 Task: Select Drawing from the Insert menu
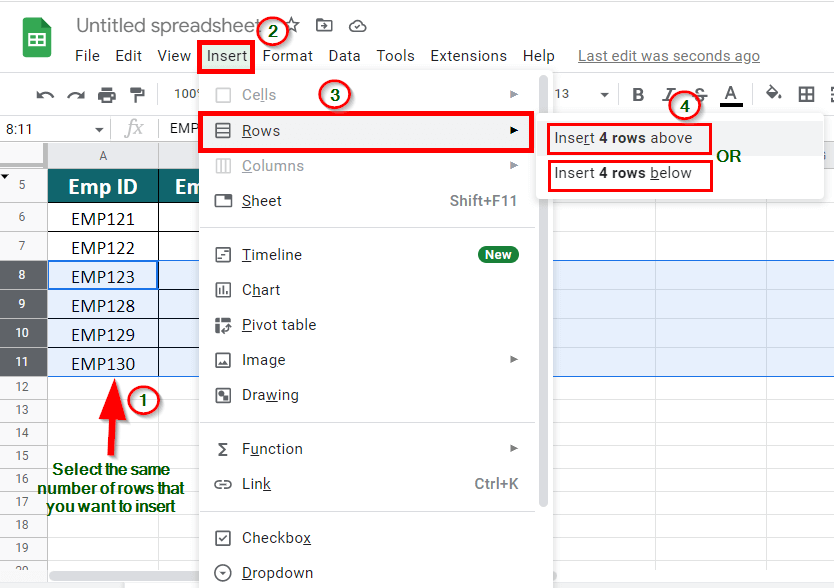[x=367, y=395]
